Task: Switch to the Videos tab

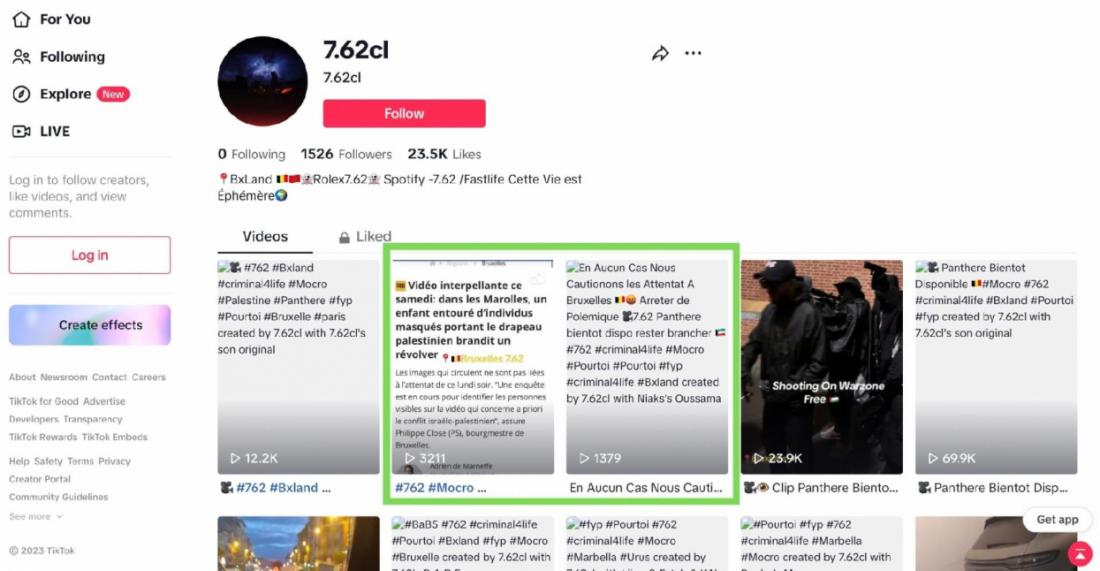Action: click(265, 236)
